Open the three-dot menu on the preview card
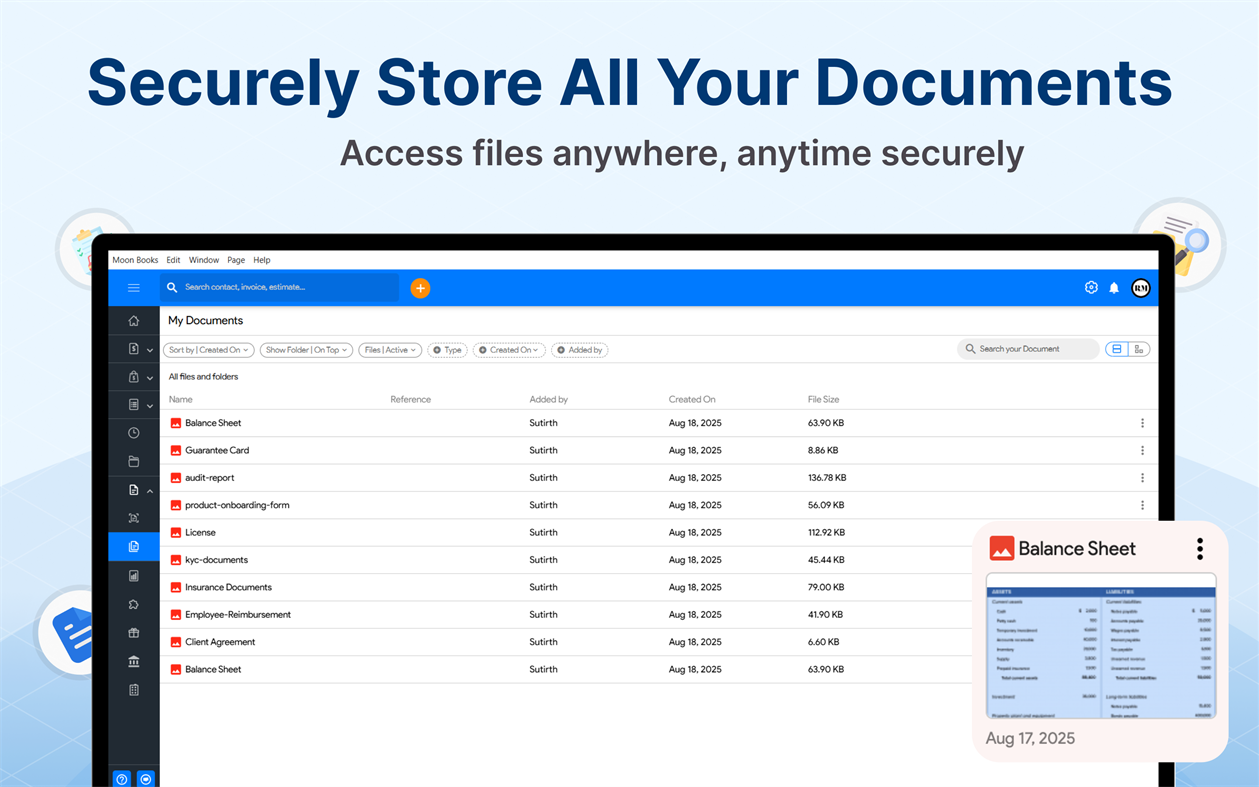Viewport: 1259px width, 787px height. click(x=1200, y=549)
